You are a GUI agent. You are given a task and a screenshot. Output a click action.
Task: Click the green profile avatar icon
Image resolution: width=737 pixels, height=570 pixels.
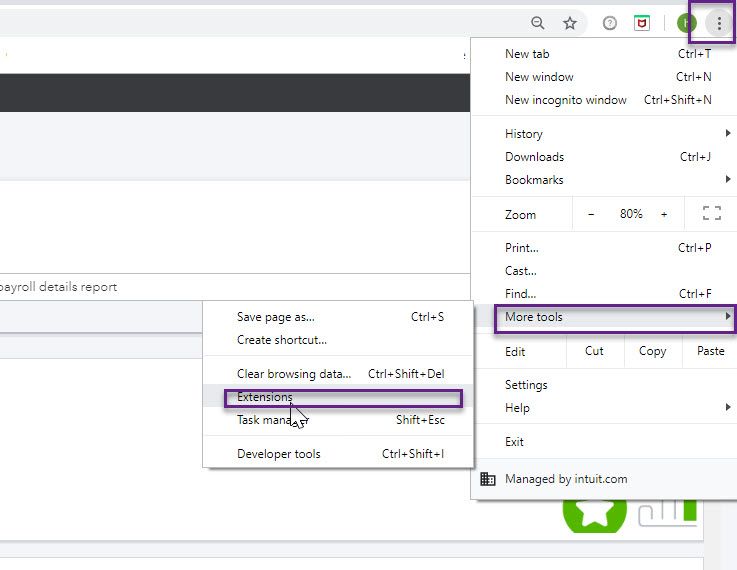click(x=686, y=23)
